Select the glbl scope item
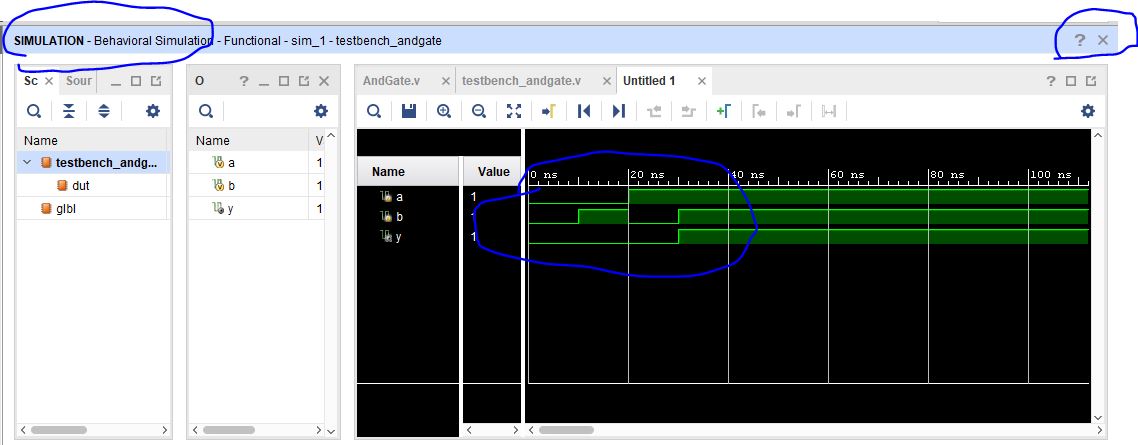Image resolution: width=1138 pixels, height=445 pixels. [64, 208]
